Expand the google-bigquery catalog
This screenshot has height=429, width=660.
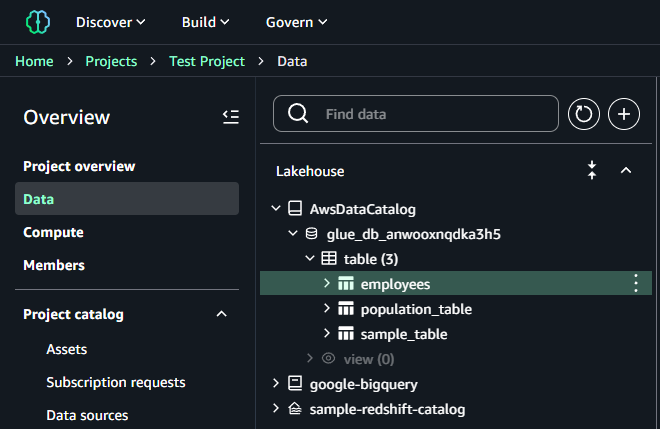276,383
